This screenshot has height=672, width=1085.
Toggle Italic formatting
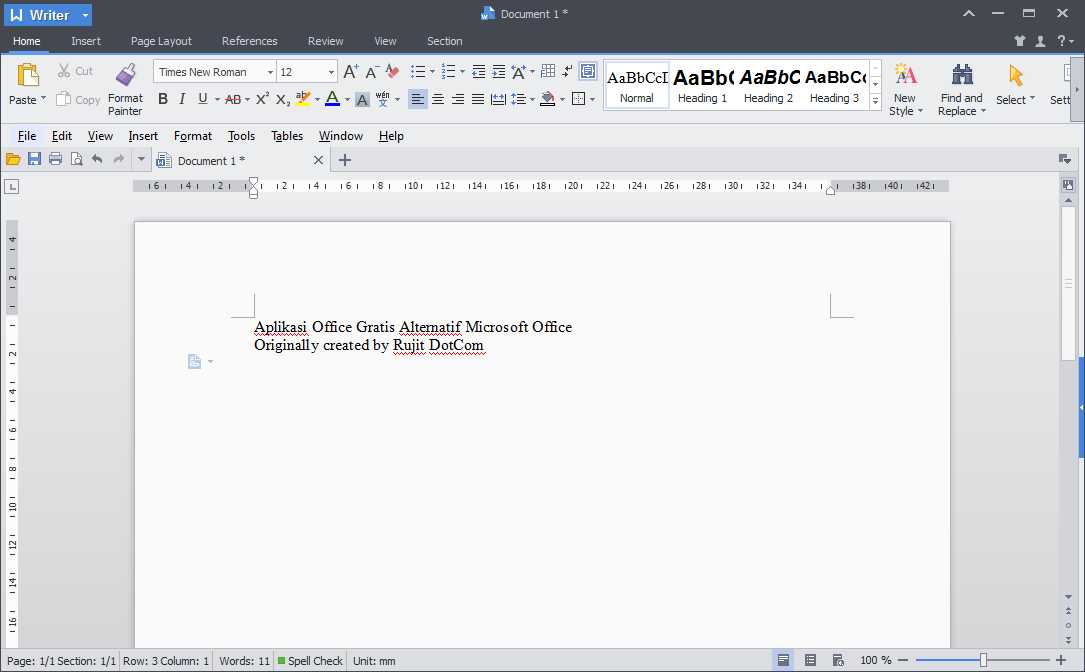pos(182,99)
